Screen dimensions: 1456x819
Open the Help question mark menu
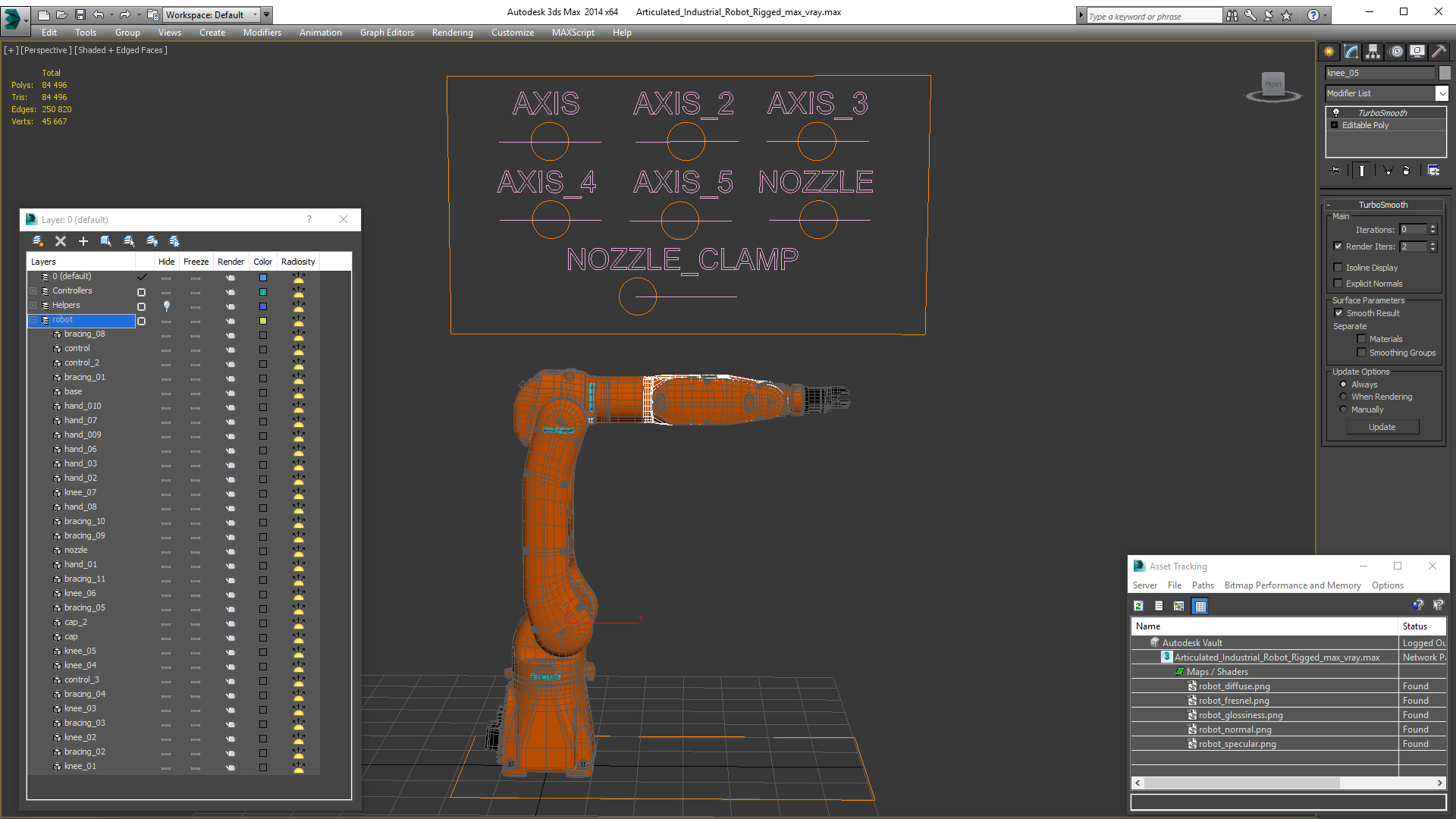click(1313, 15)
